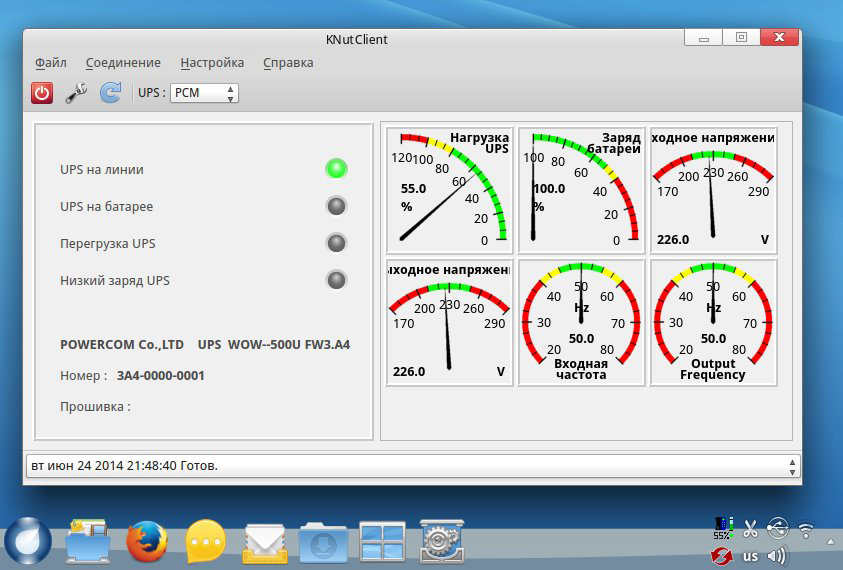Open the mail envelope application
This screenshot has height=570, width=843.
pyautogui.click(x=265, y=543)
